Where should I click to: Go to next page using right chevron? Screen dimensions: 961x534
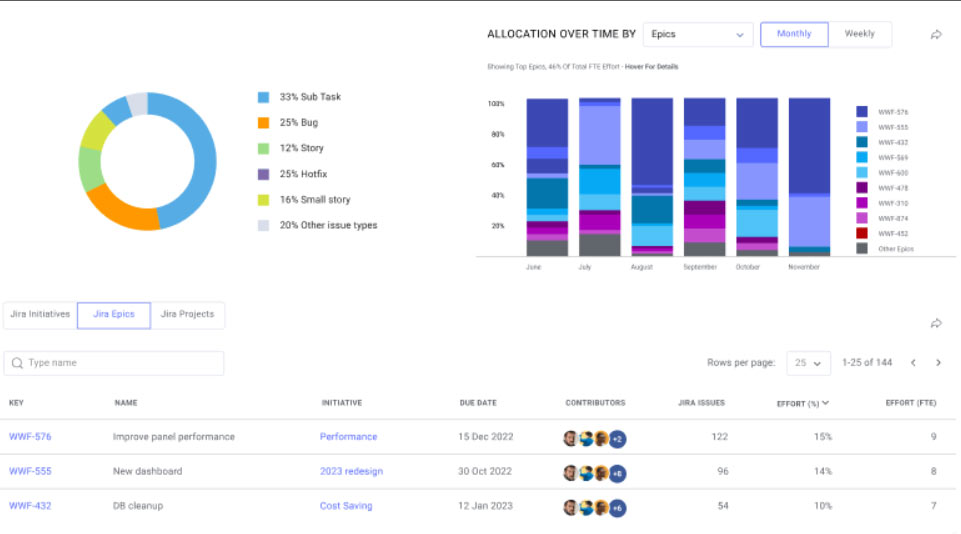point(938,363)
